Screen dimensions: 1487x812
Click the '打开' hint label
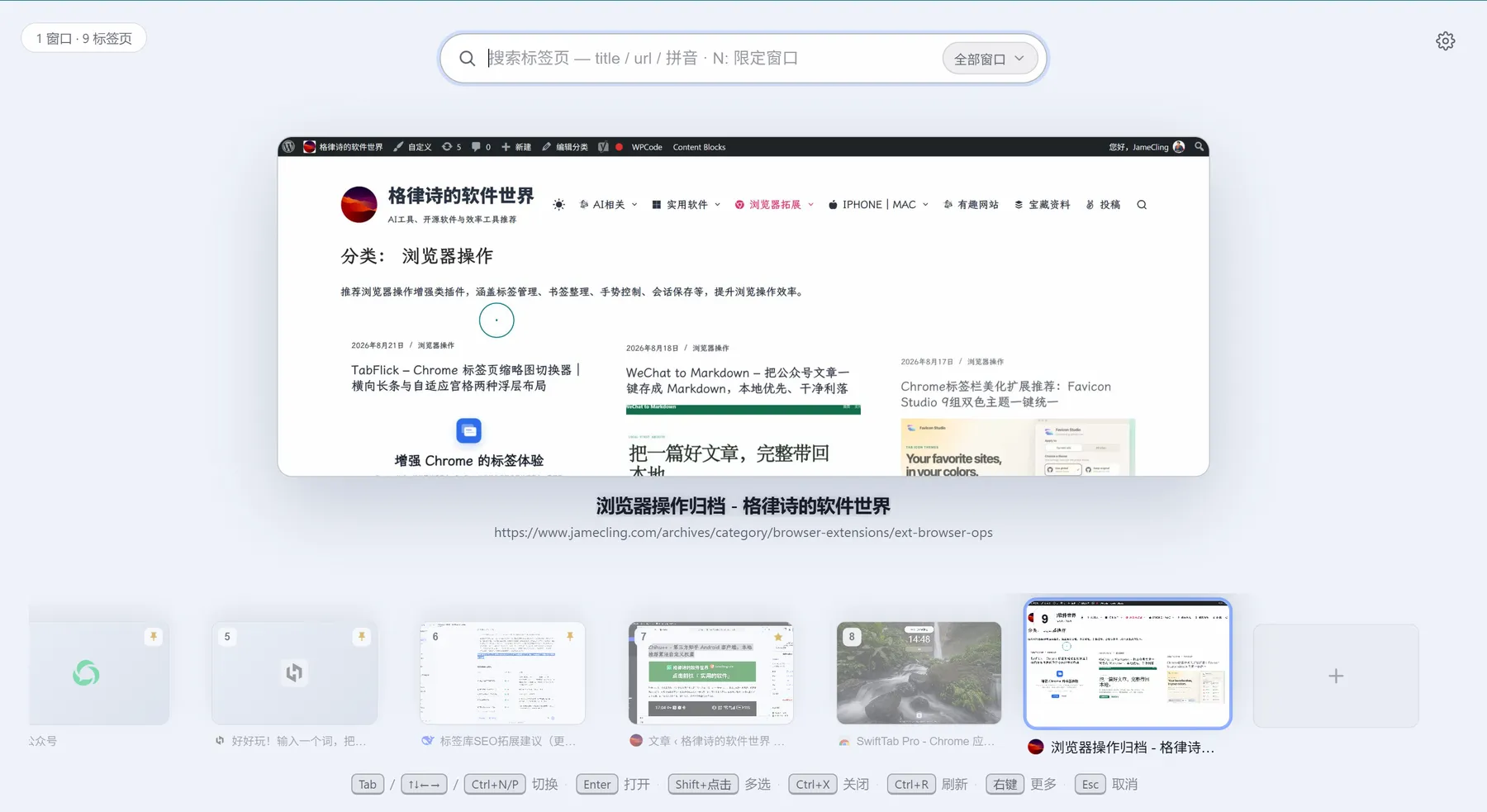pyautogui.click(x=637, y=785)
